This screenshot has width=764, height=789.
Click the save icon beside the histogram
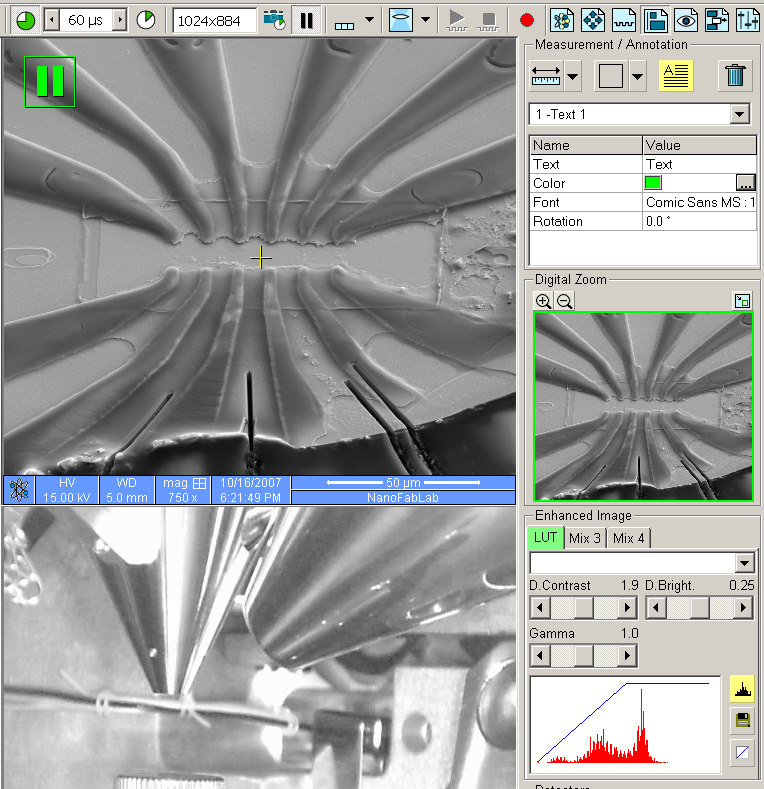point(742,720)
